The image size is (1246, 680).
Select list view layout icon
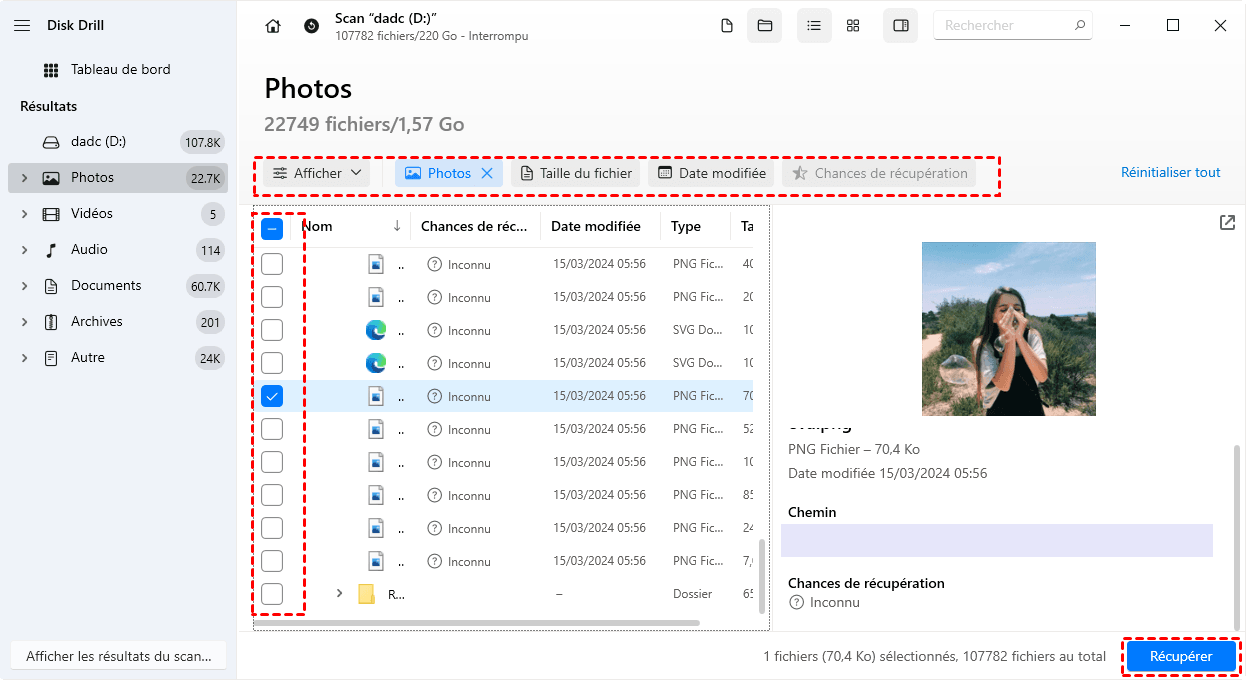(814, 26)
